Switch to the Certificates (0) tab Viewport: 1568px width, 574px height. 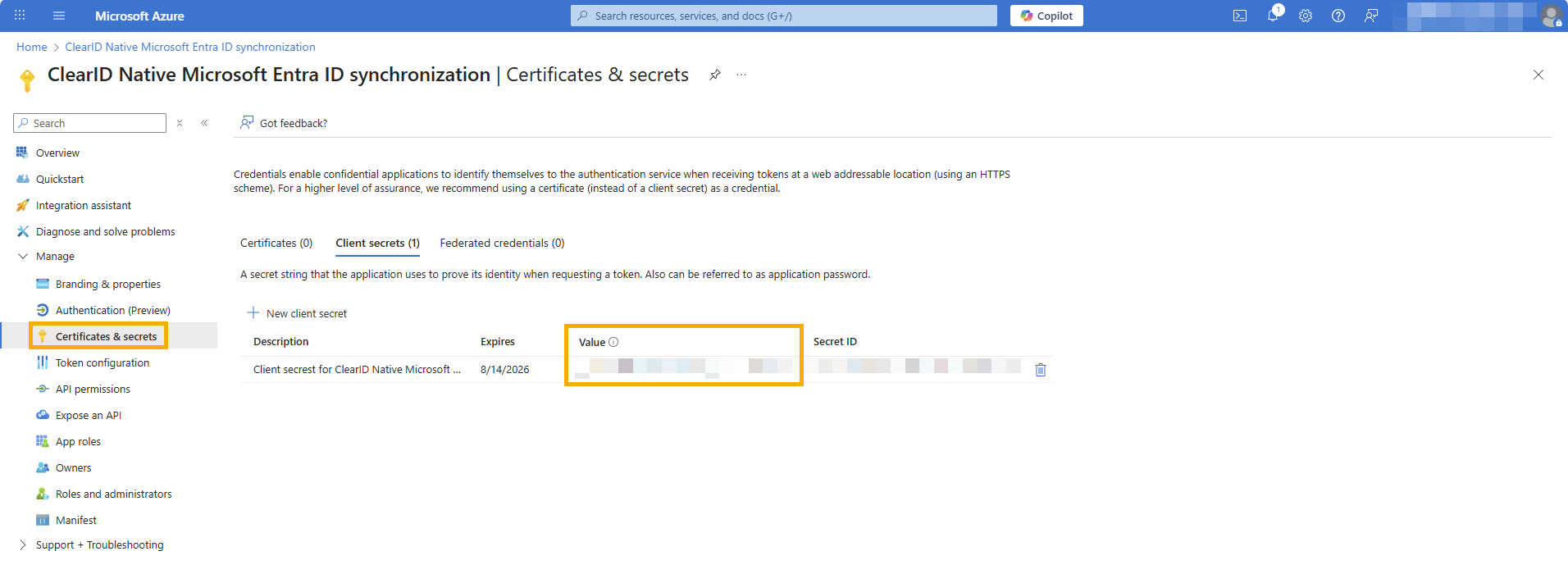tap(276, 243)
